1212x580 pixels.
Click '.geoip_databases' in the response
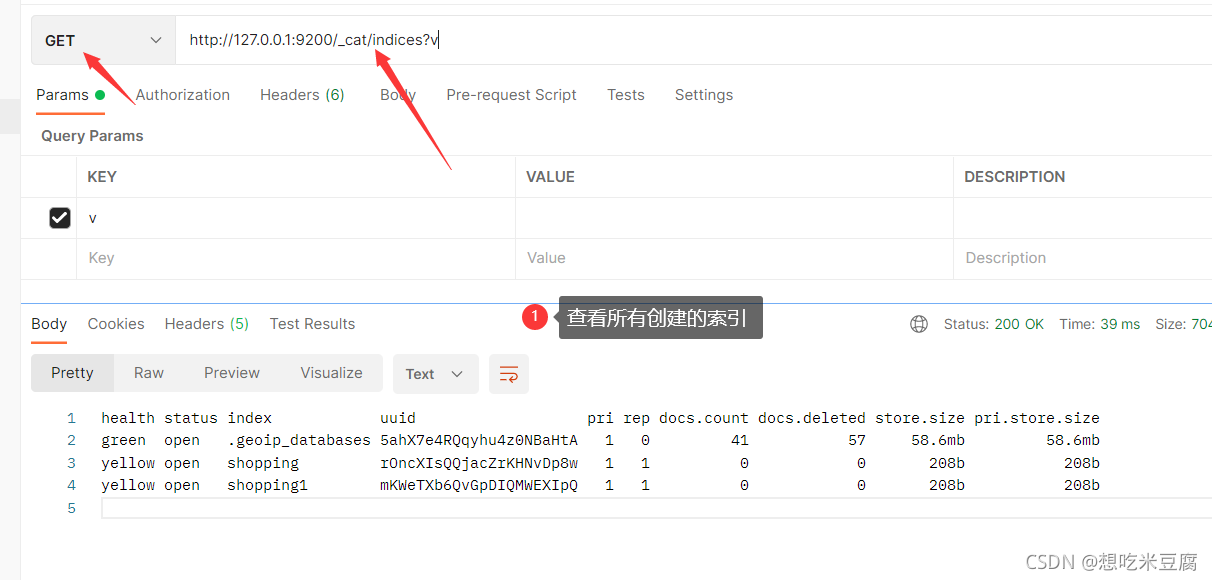pos(299,440)
